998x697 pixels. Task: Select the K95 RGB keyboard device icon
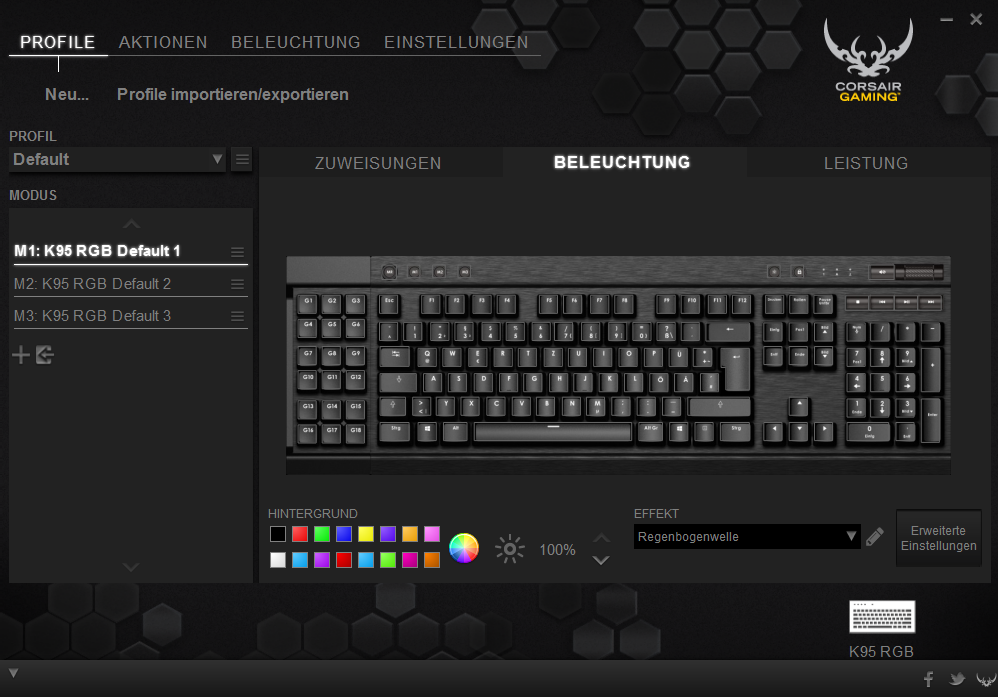pos(882,616)
